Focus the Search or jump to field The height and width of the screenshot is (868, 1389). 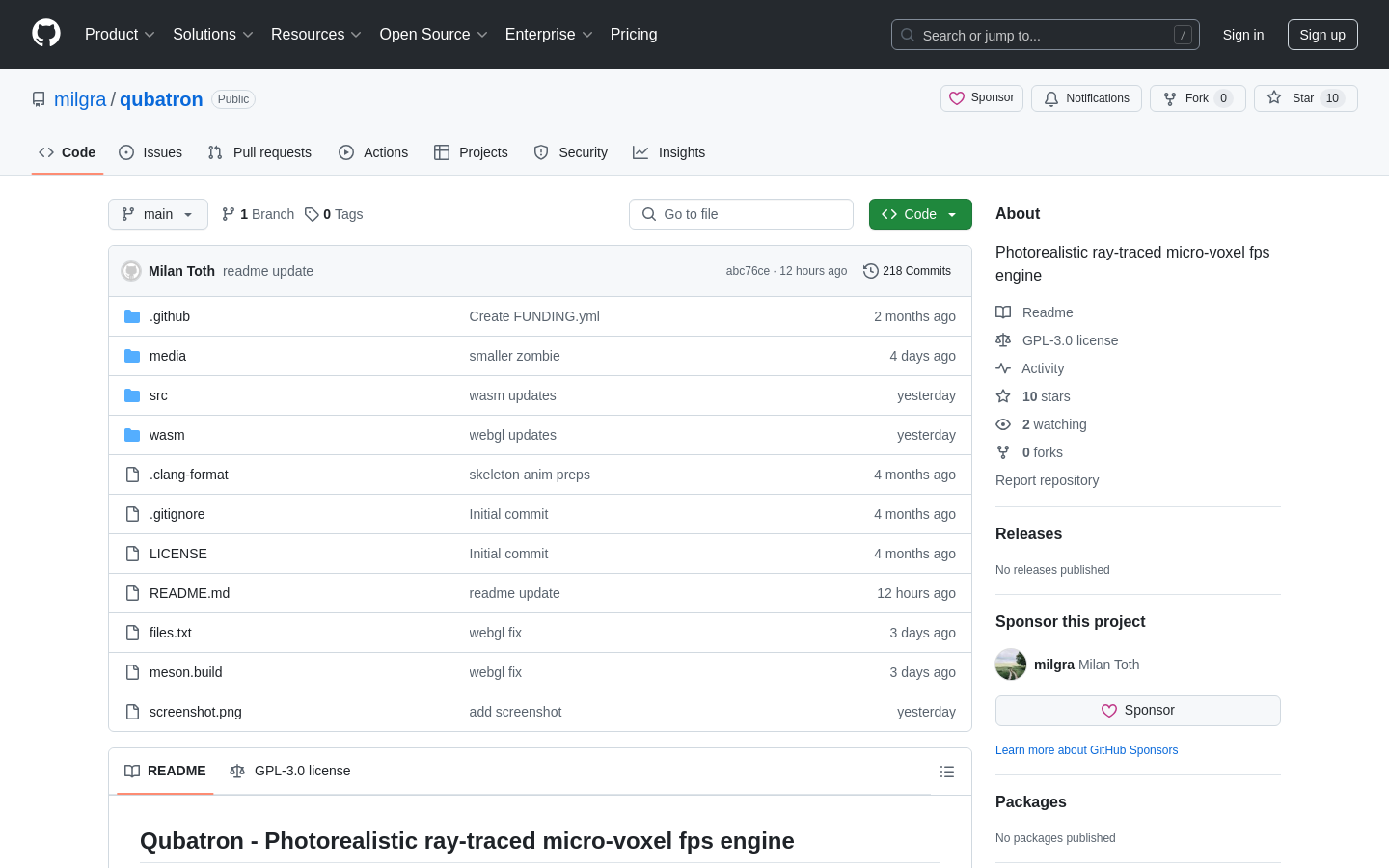[x=1046, y=35]
